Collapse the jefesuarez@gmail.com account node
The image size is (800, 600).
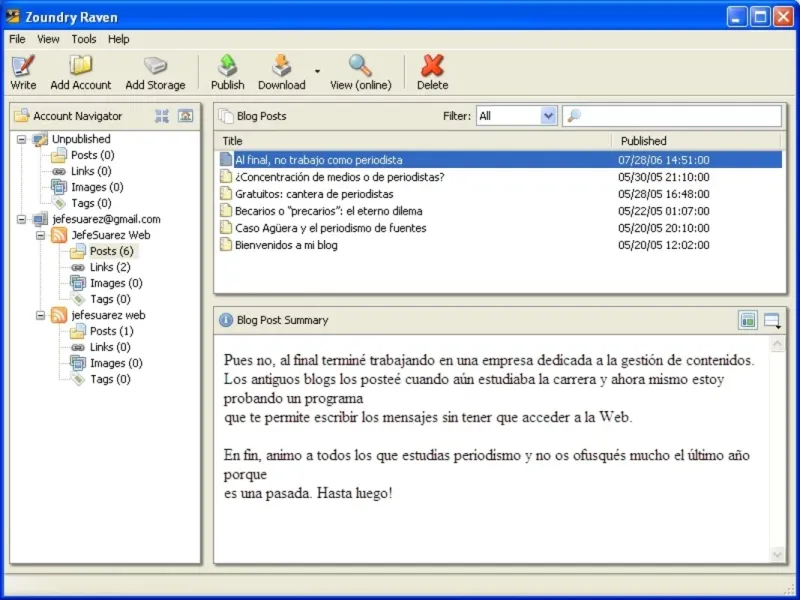point(21,219)
